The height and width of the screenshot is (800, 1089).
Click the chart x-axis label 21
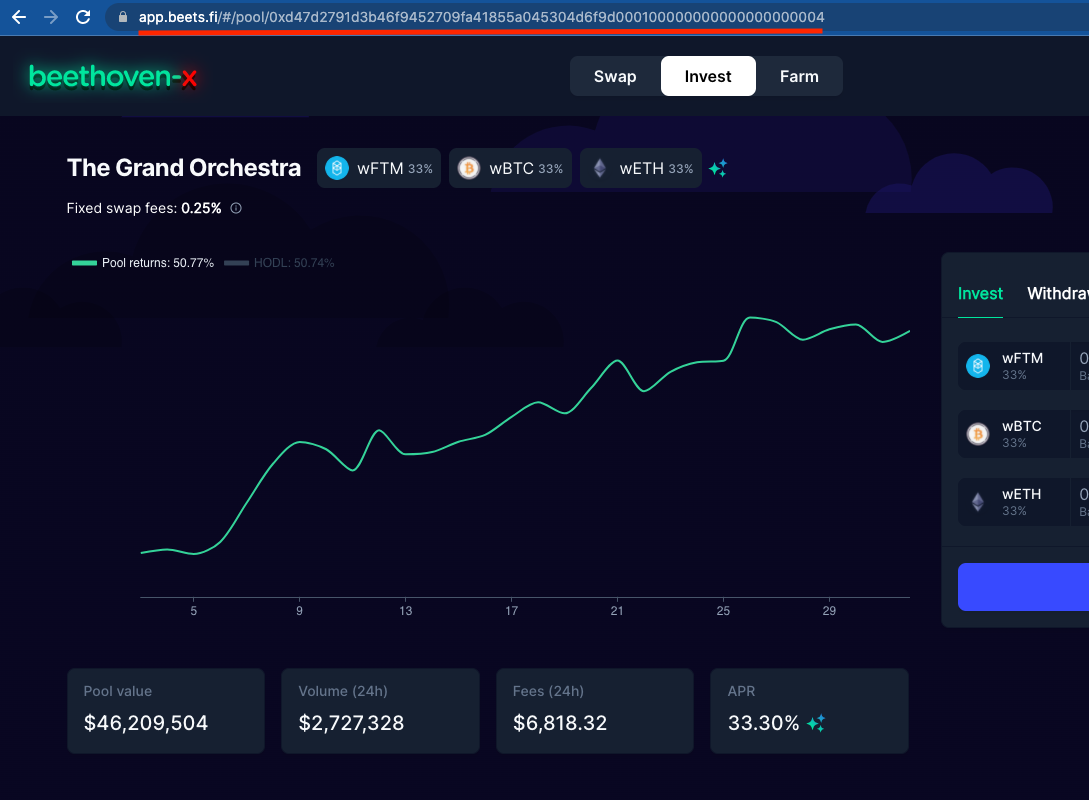pyautogui.click(x=617, y=610)
